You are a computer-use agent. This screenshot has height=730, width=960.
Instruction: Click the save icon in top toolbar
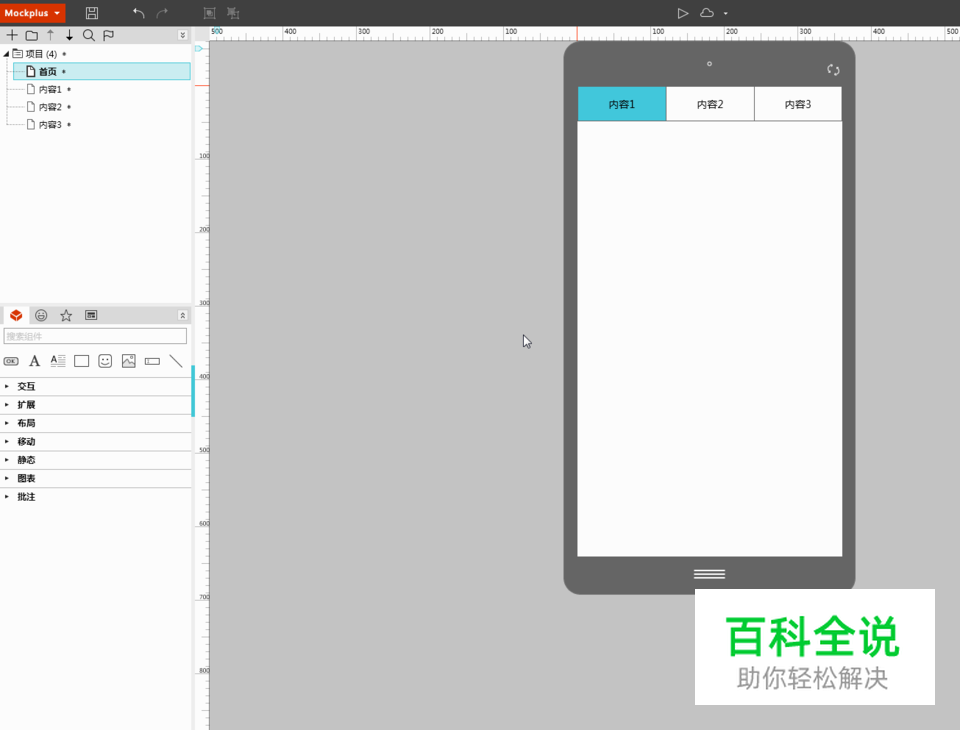[x=92, y=13]
